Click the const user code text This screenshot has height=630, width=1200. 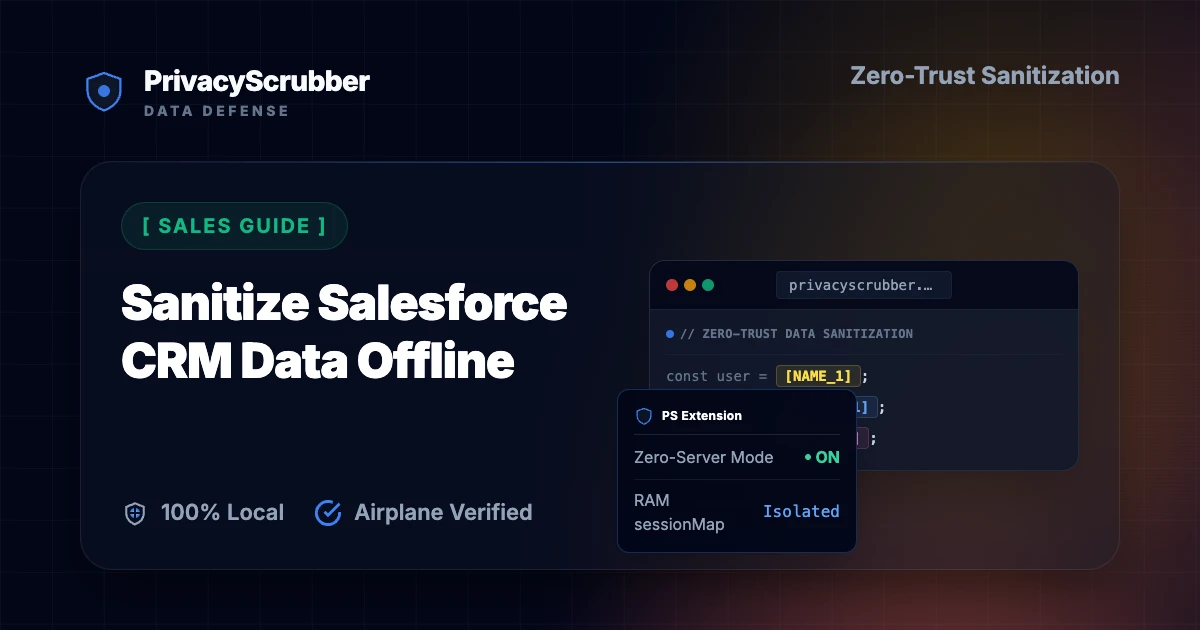click(716, 377)
